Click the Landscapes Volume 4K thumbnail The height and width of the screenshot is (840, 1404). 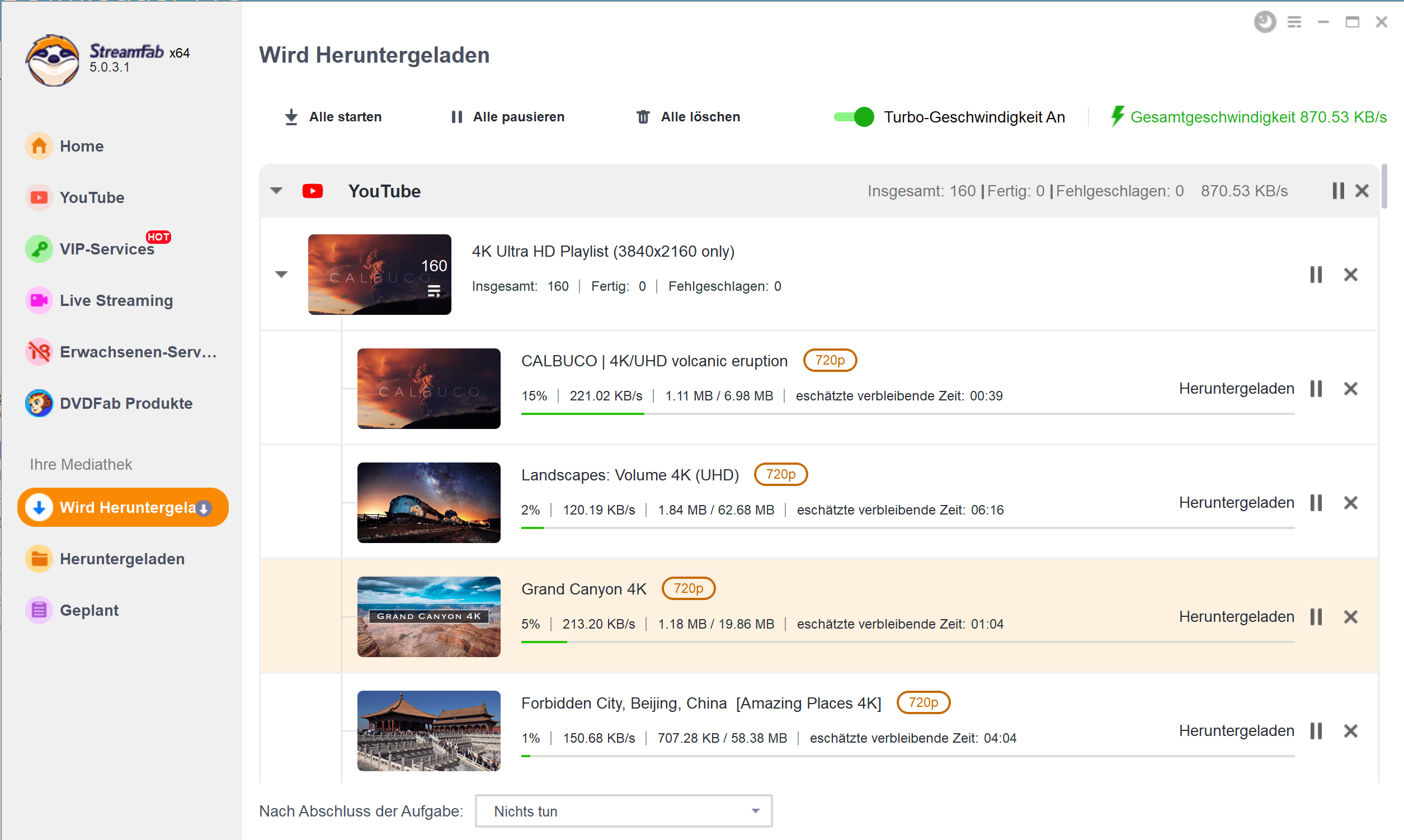coord(428,503)
